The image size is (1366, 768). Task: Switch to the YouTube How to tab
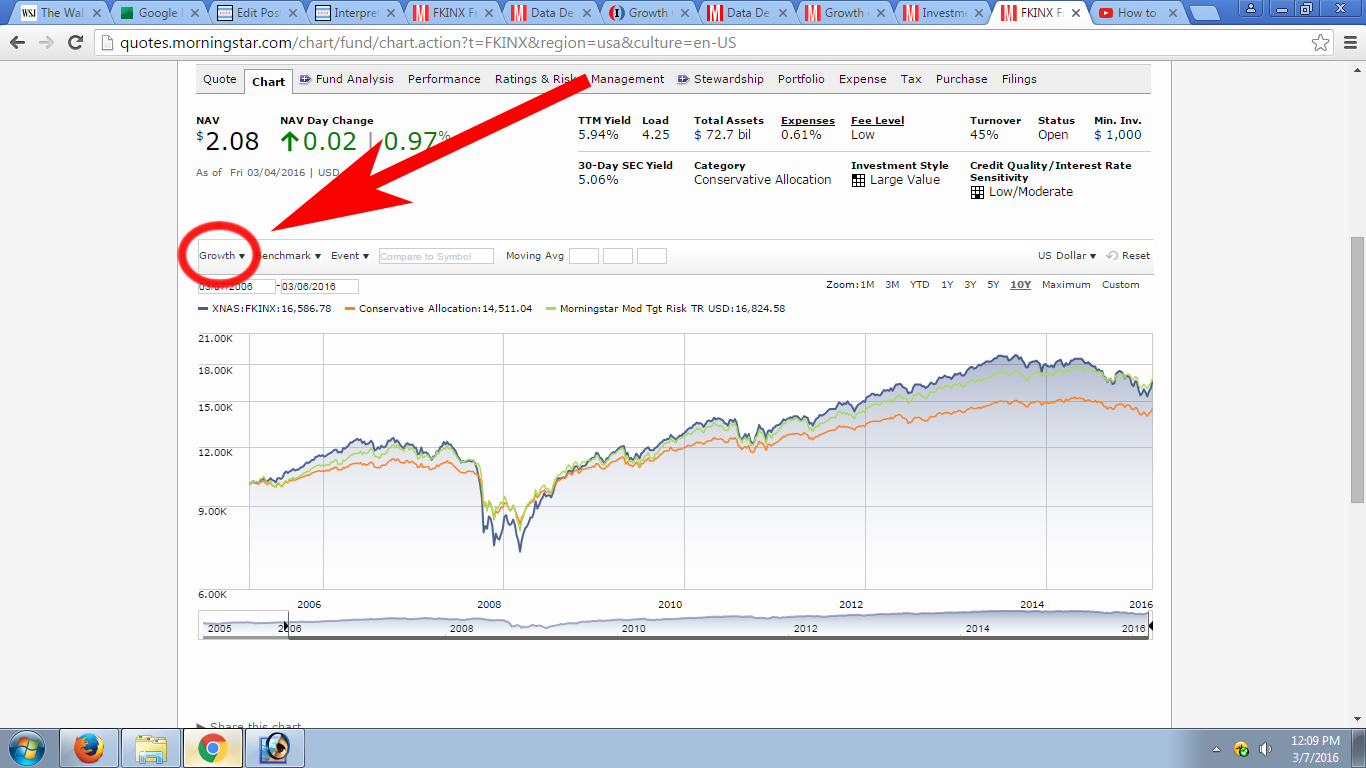click(x=1137, y=13)
